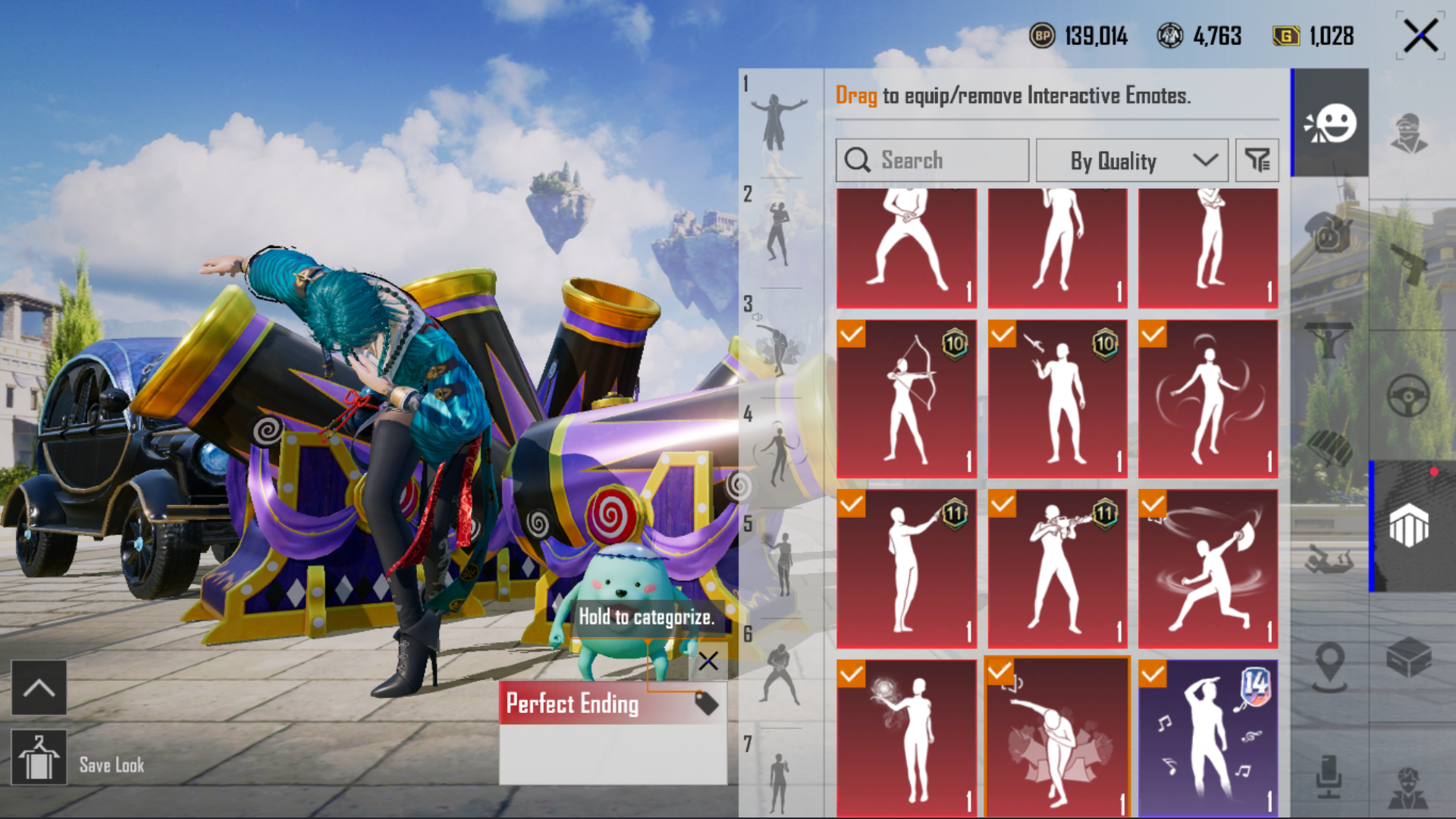Open the filter funnel options
The width and height of the screenshot is (1456, 819).
(x=1257, y=160)
